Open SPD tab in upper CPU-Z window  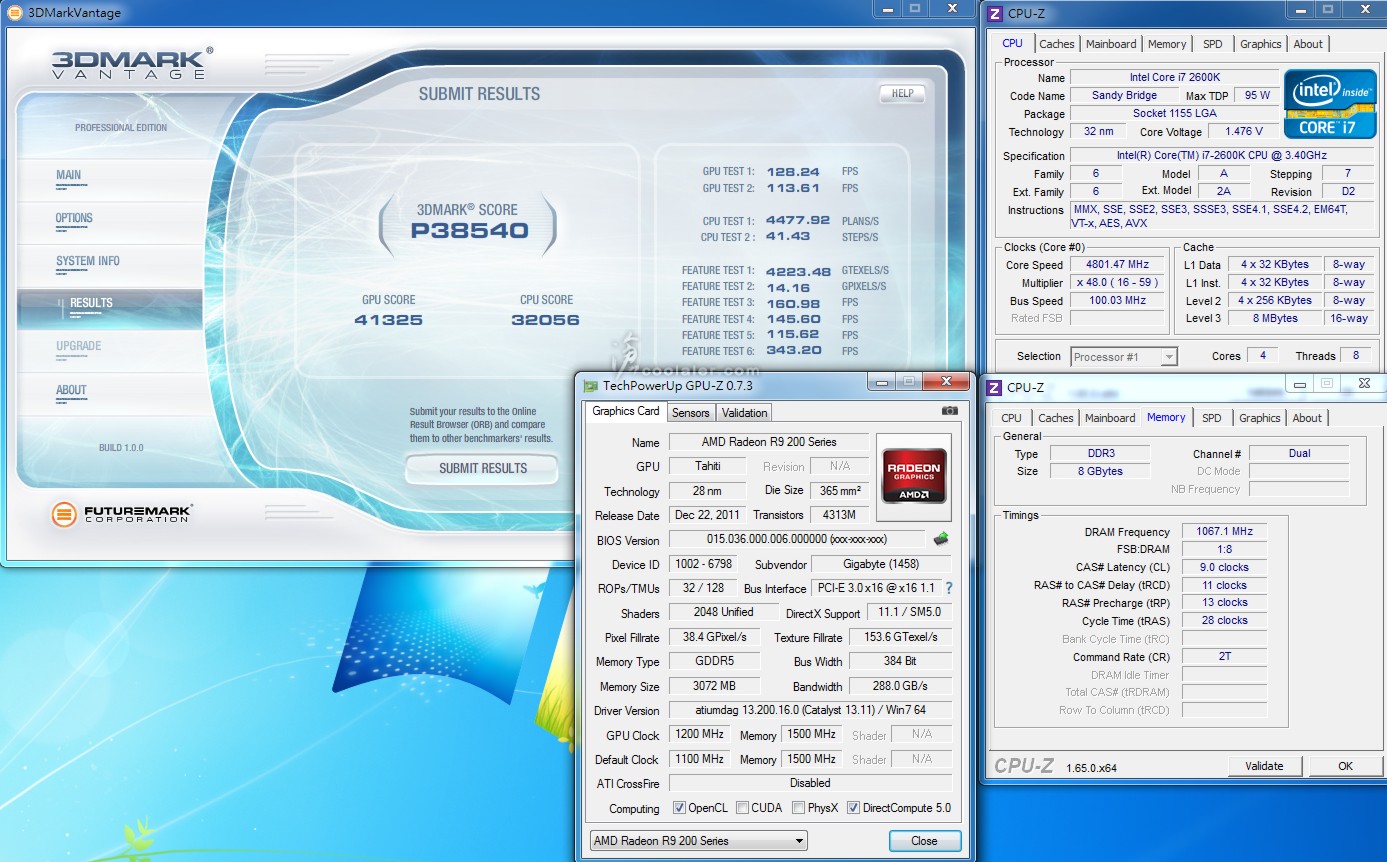[x=1212, y=44]
